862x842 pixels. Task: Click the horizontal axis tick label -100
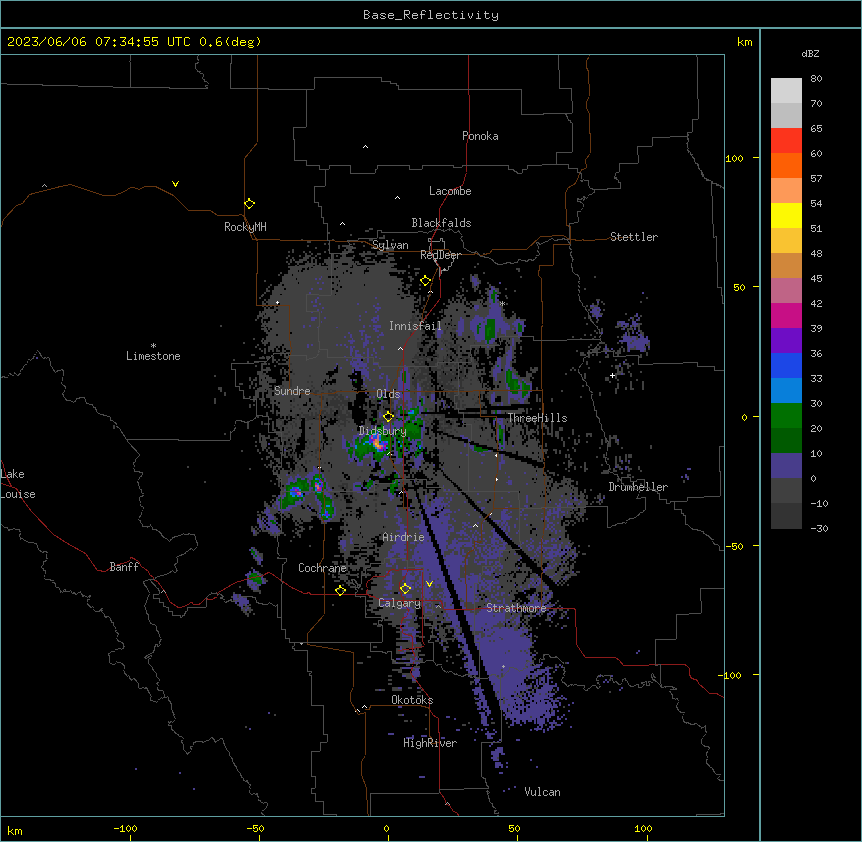click(125, 828)
